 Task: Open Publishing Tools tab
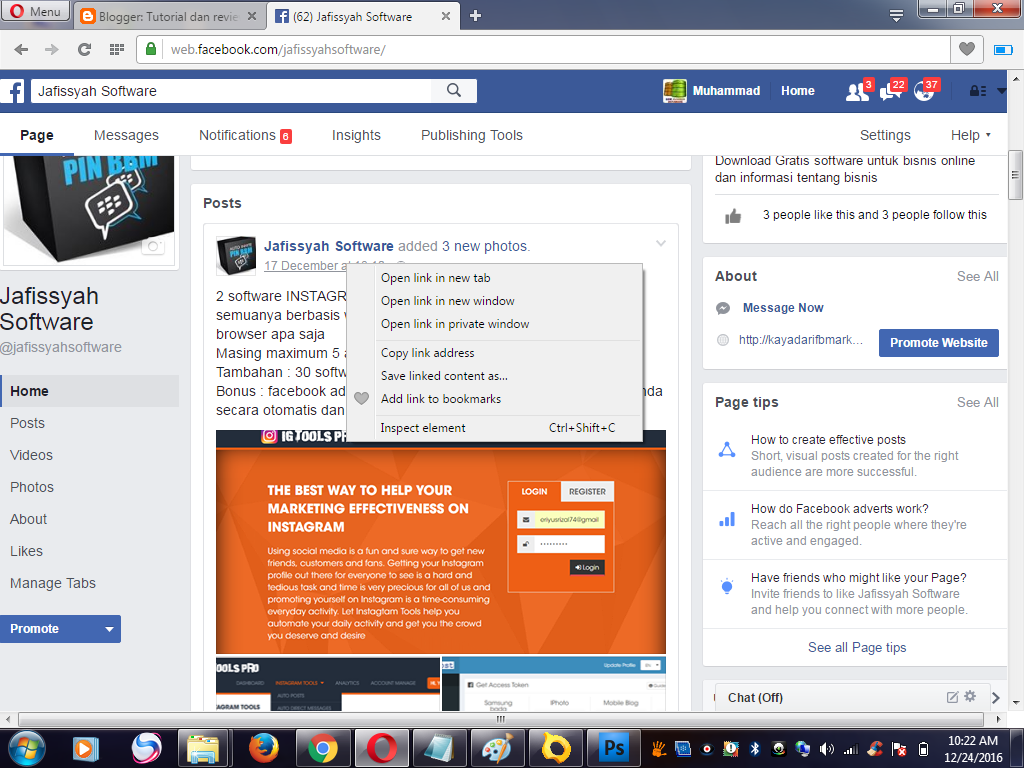[x=472, y=135]
